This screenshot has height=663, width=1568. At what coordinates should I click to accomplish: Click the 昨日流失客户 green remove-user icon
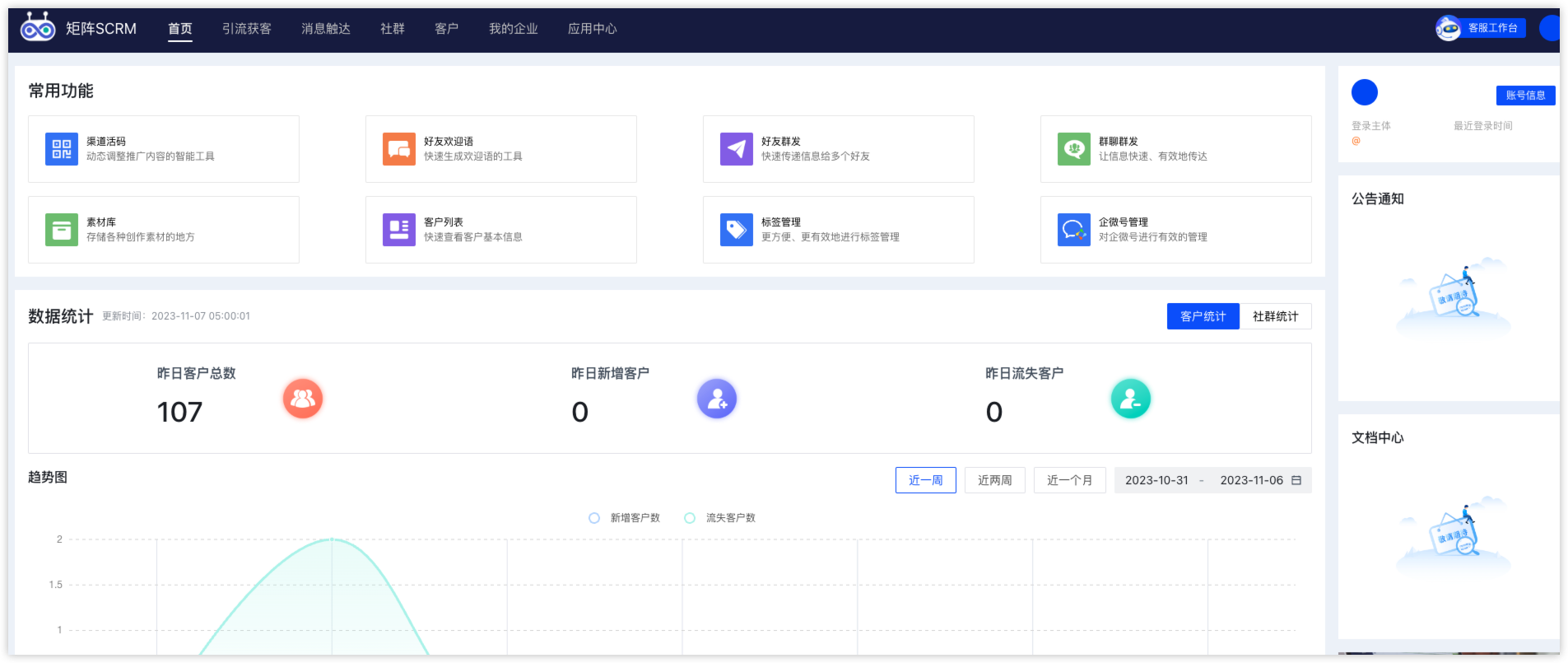coord(1131,399)
